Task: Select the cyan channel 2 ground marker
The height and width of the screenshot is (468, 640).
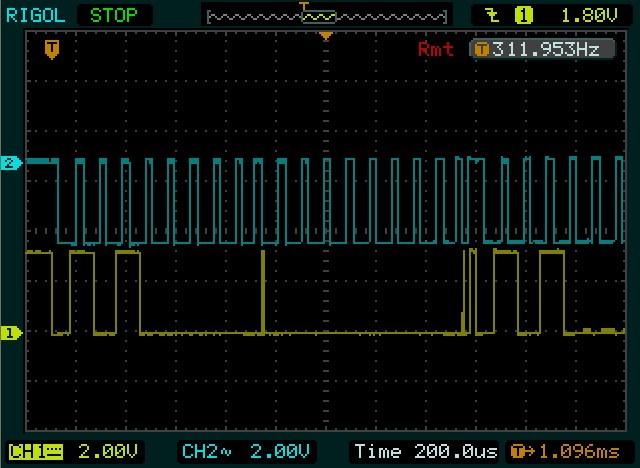Action: pos(12,162)
